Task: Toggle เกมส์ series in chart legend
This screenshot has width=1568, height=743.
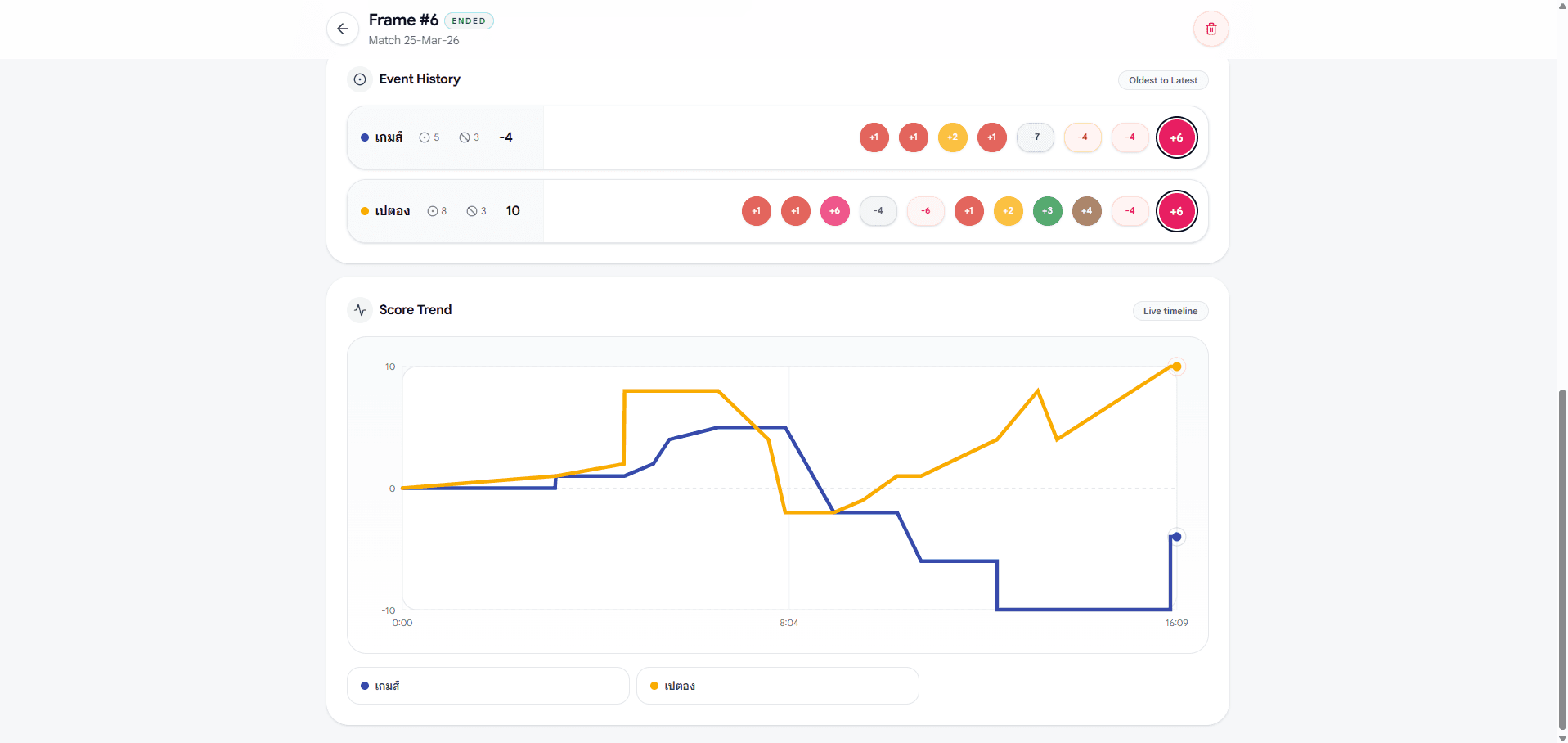Action: [487, 686]
